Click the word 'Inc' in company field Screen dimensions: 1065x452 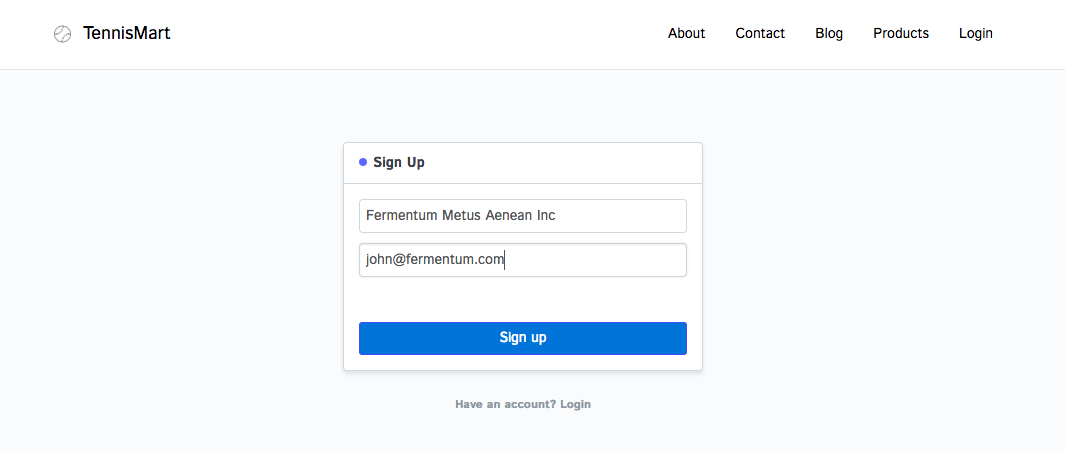tap(545, 216)
